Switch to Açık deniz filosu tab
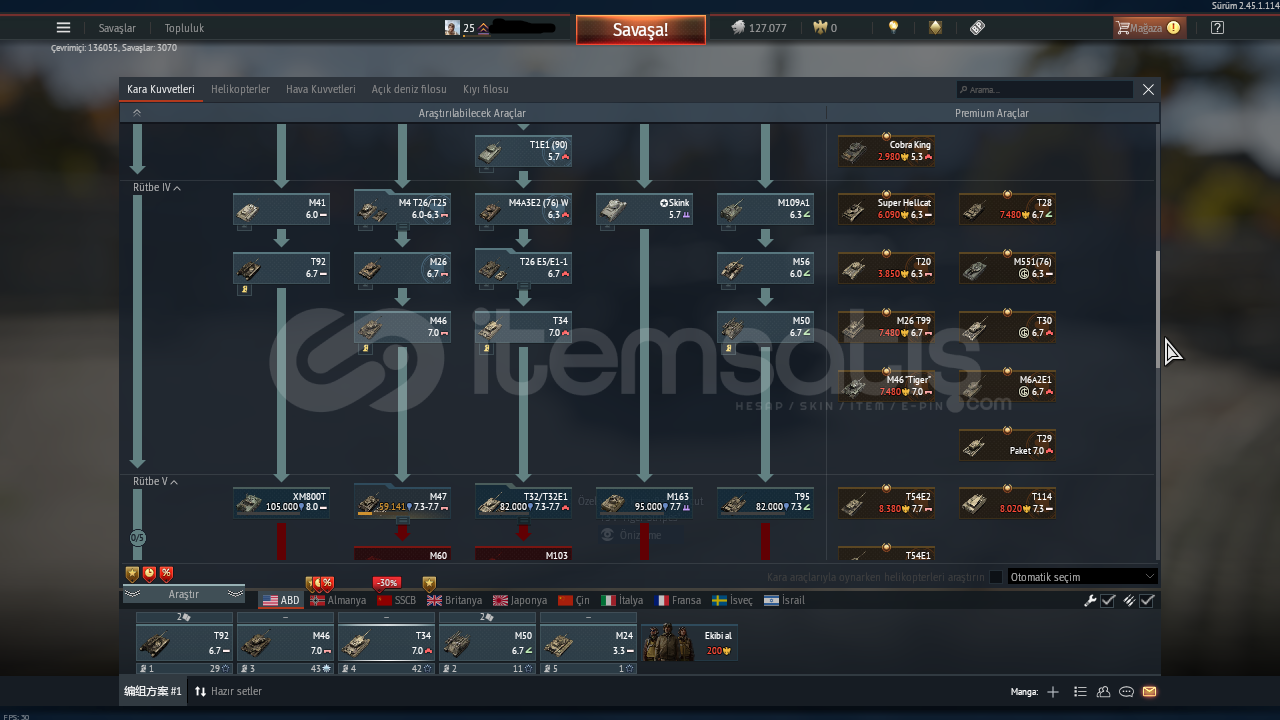Viewport: 1280px width, 720px height. (409, 89)
